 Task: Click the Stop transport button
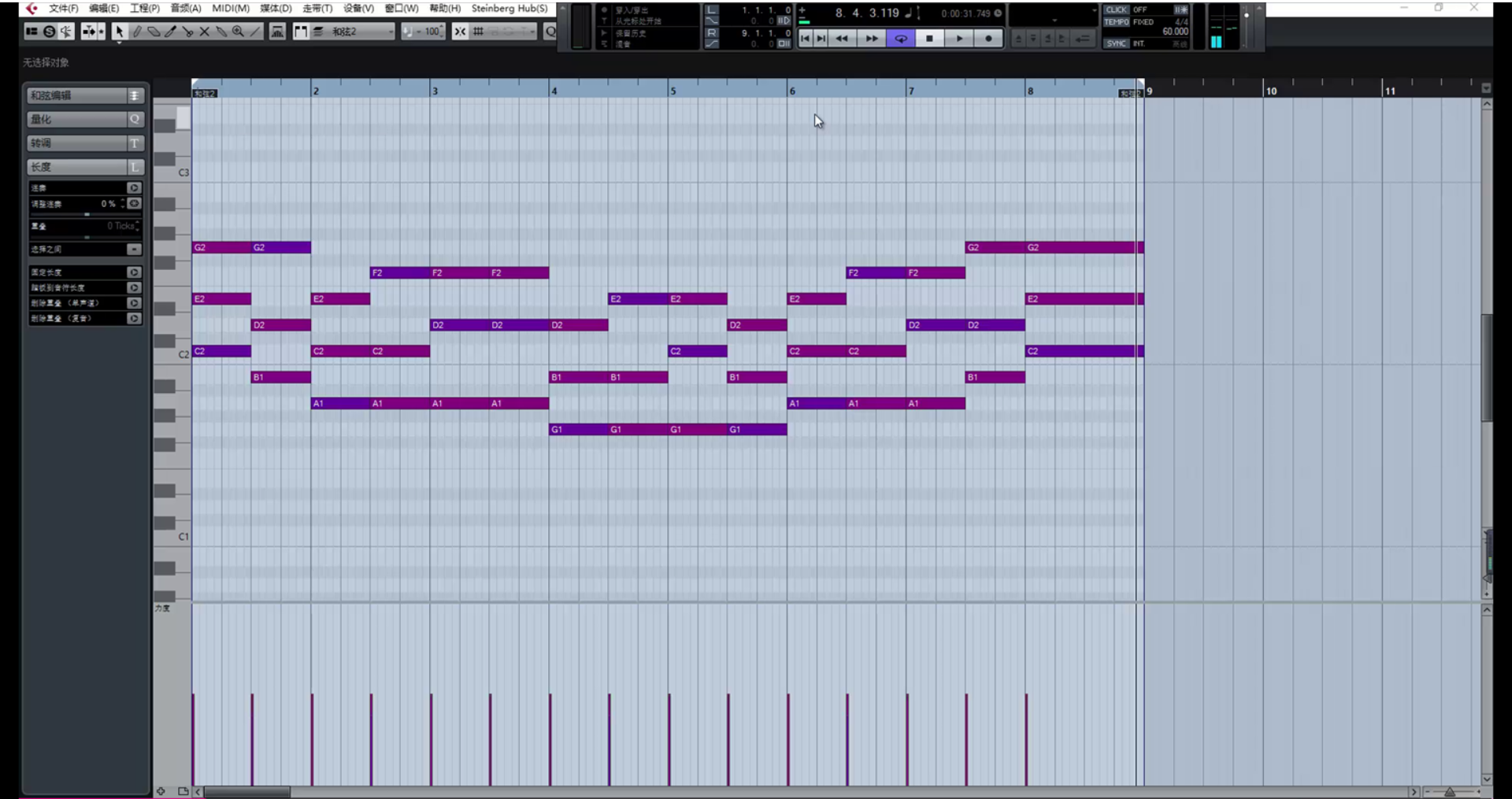(929, 39)
